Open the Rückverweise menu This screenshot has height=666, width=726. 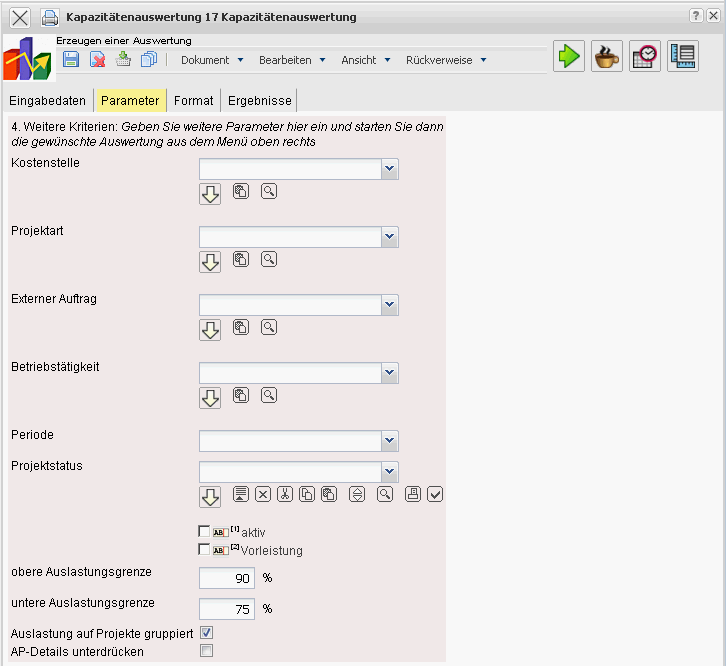(x=446, y=60)
